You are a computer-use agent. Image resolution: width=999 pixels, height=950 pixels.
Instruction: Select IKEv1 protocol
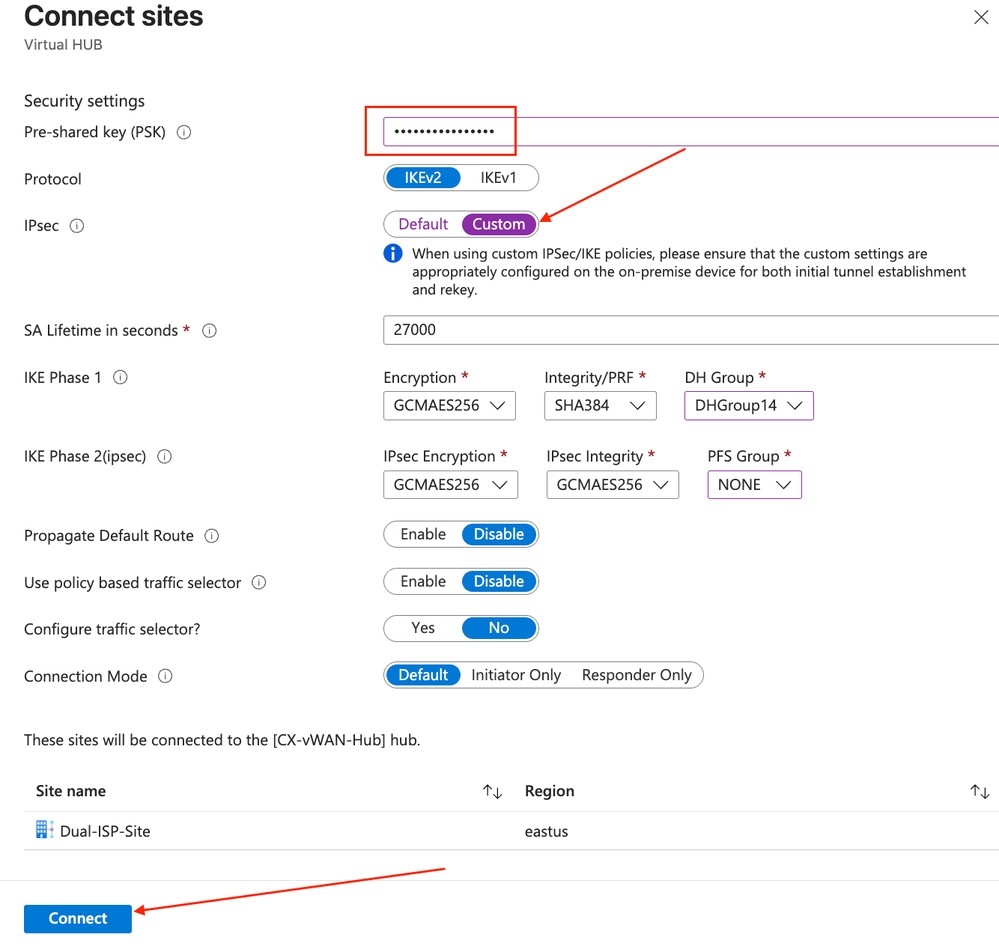(x=498, y=178)
